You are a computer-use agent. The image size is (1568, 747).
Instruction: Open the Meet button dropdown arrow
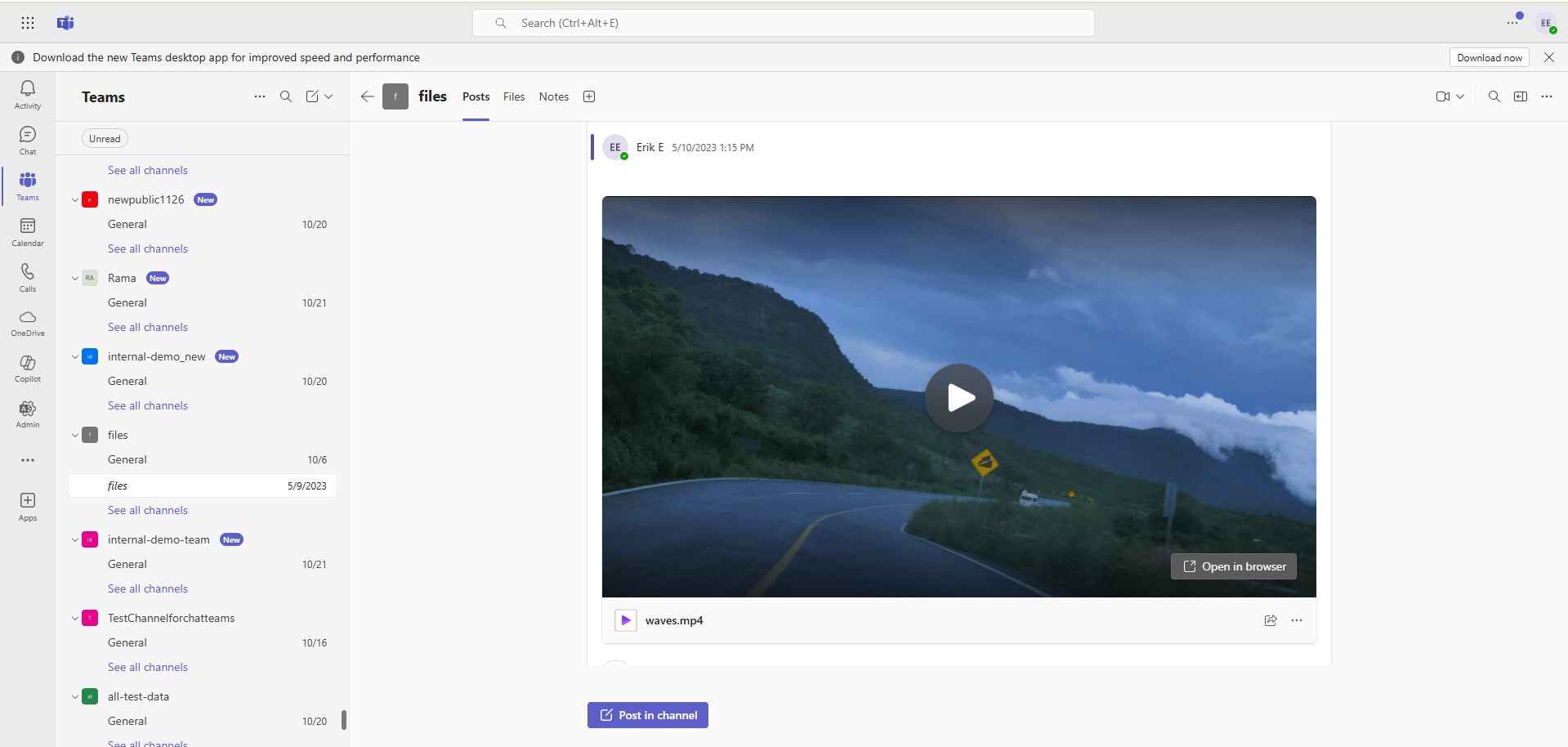1460,96
